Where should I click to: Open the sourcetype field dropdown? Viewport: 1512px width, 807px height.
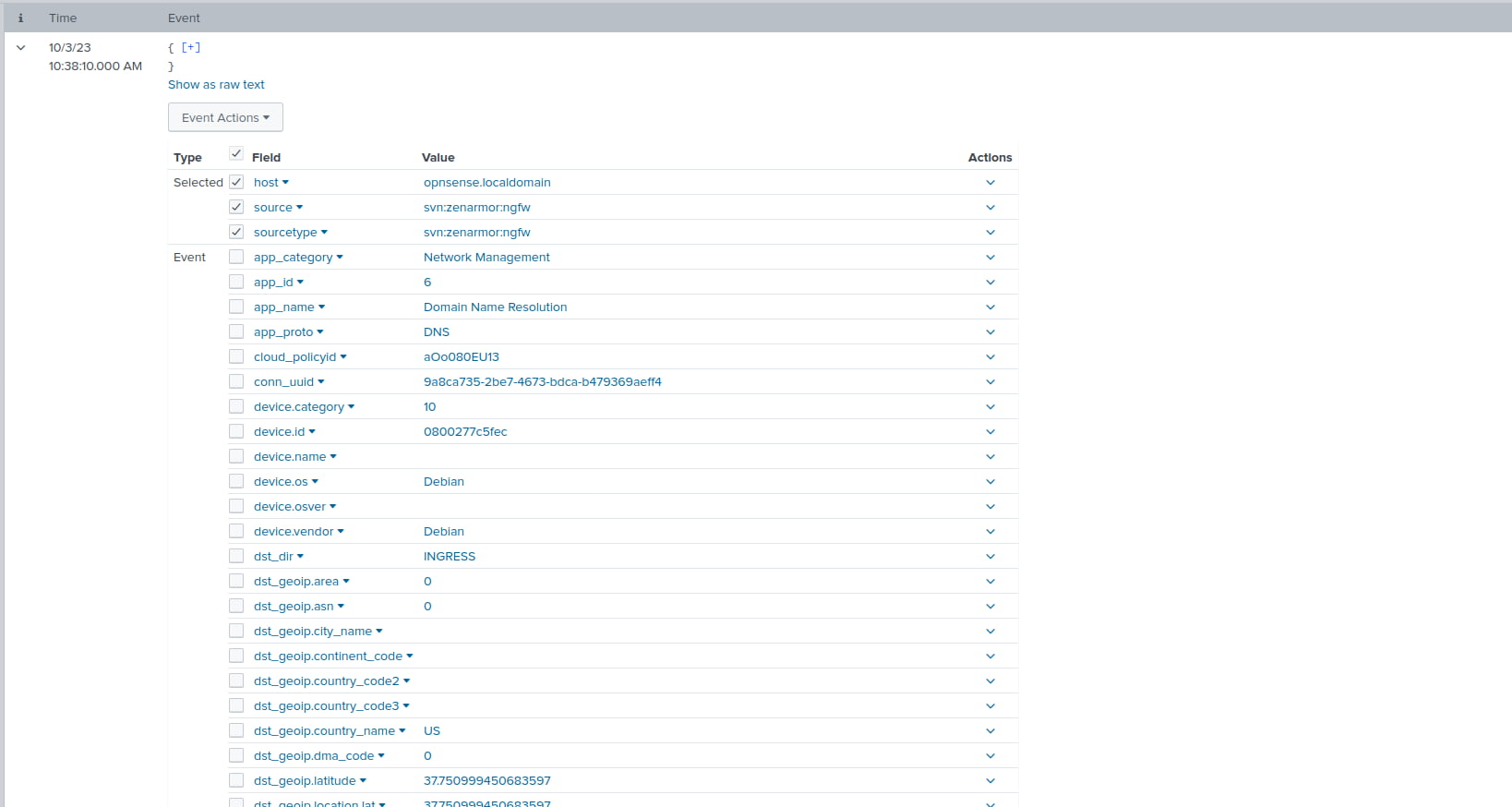[291, 233]
